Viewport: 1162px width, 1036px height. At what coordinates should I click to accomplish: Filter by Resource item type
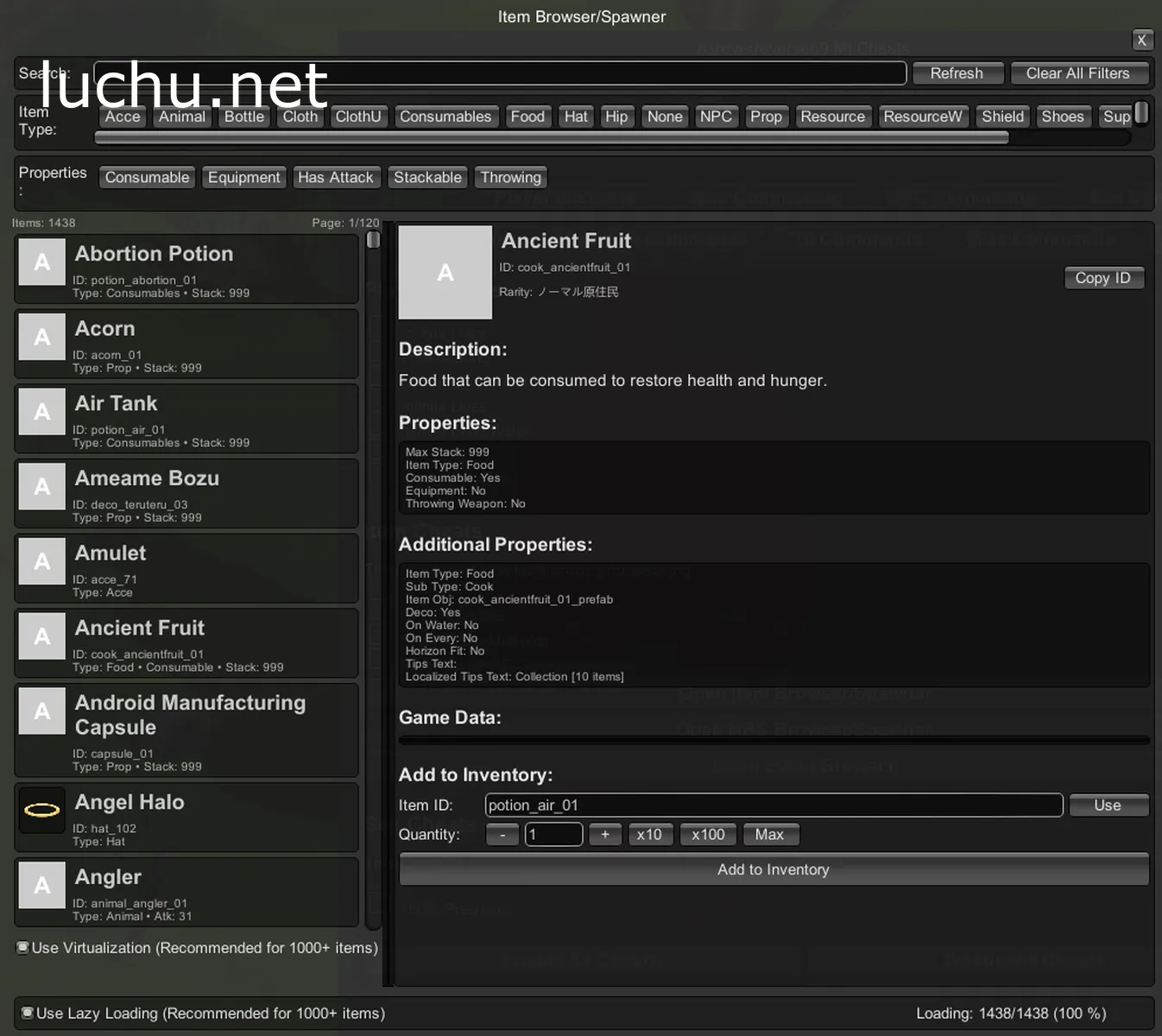pyautogui.click(x=832, y=117)
